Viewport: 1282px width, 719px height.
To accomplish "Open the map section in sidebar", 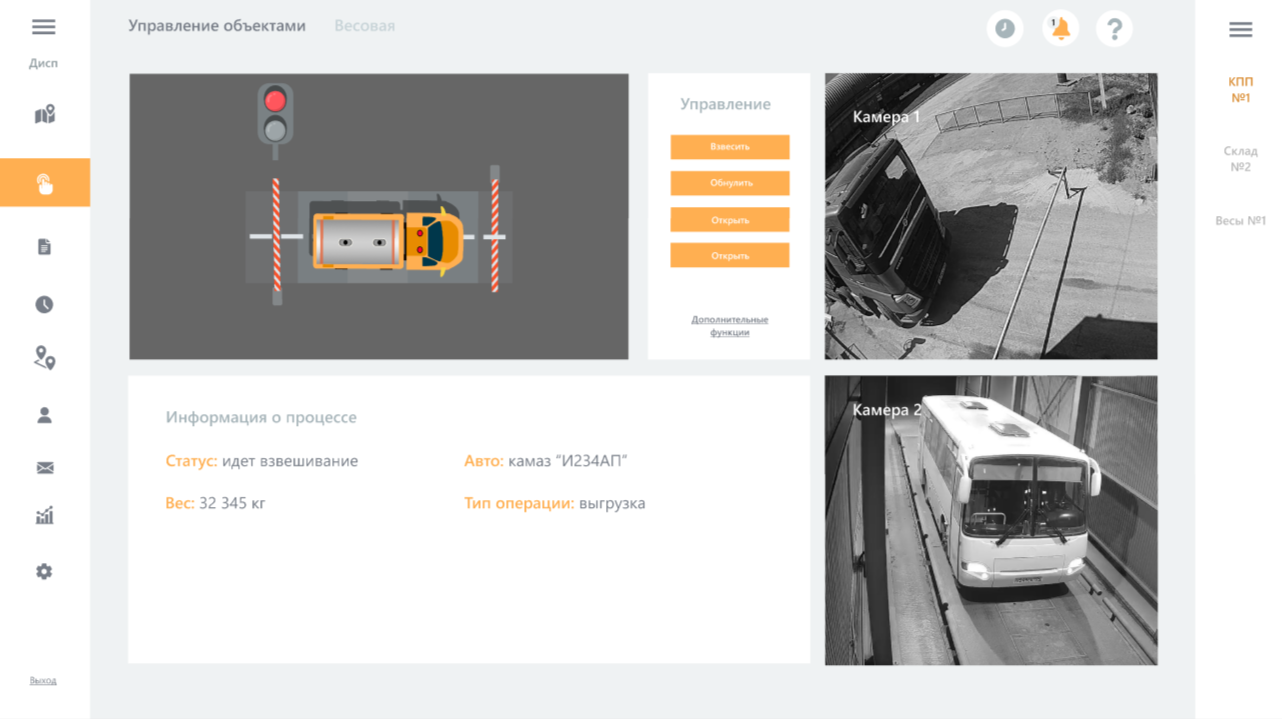I will (44, 115).
